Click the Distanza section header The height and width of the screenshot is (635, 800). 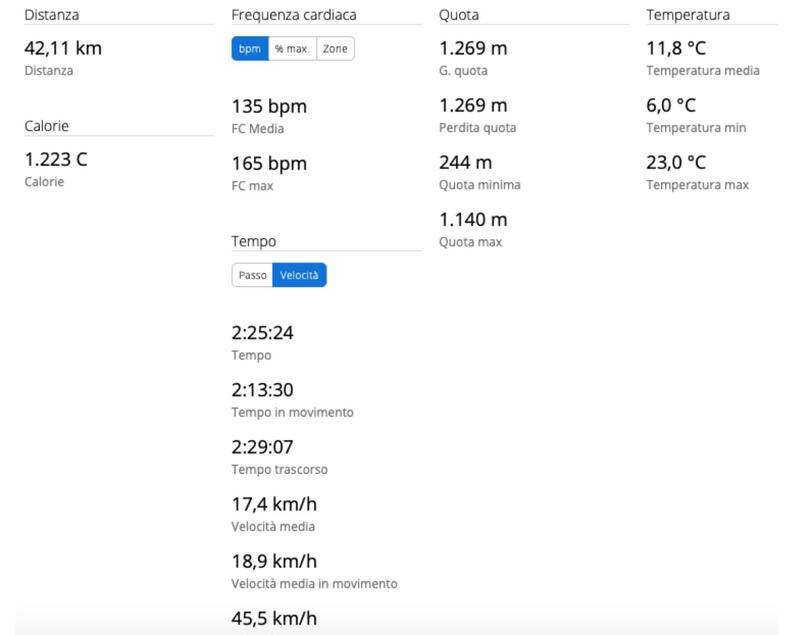[52, 15]
